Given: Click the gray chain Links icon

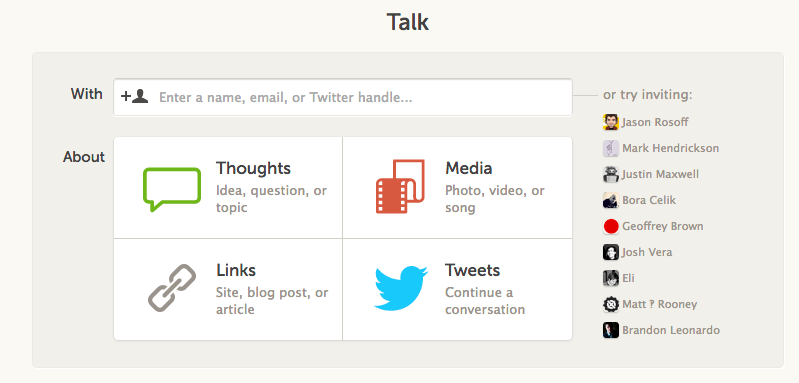Looking at the screenshot, I should (172, 287).
